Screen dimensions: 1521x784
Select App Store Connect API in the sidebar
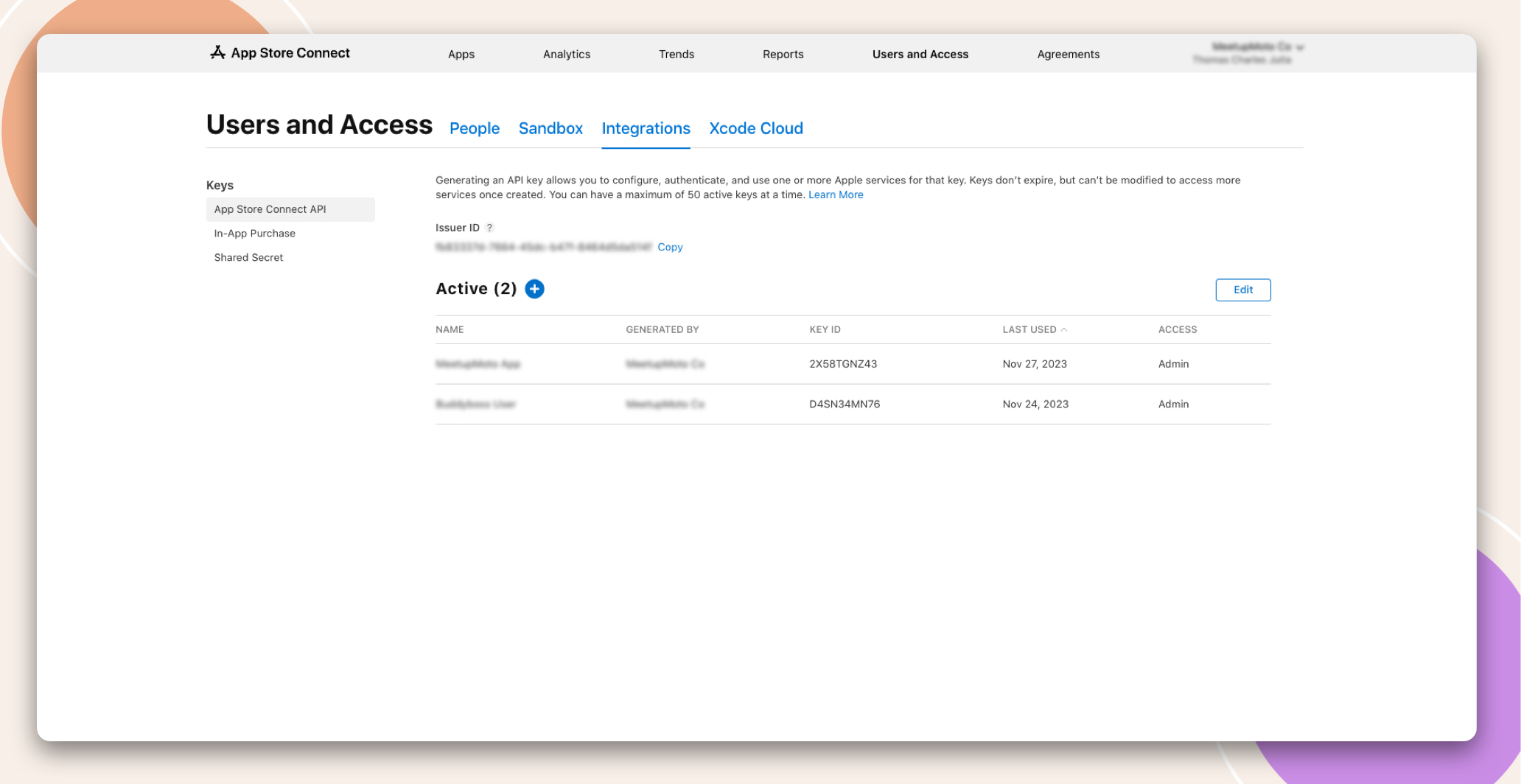coord(270,209)
